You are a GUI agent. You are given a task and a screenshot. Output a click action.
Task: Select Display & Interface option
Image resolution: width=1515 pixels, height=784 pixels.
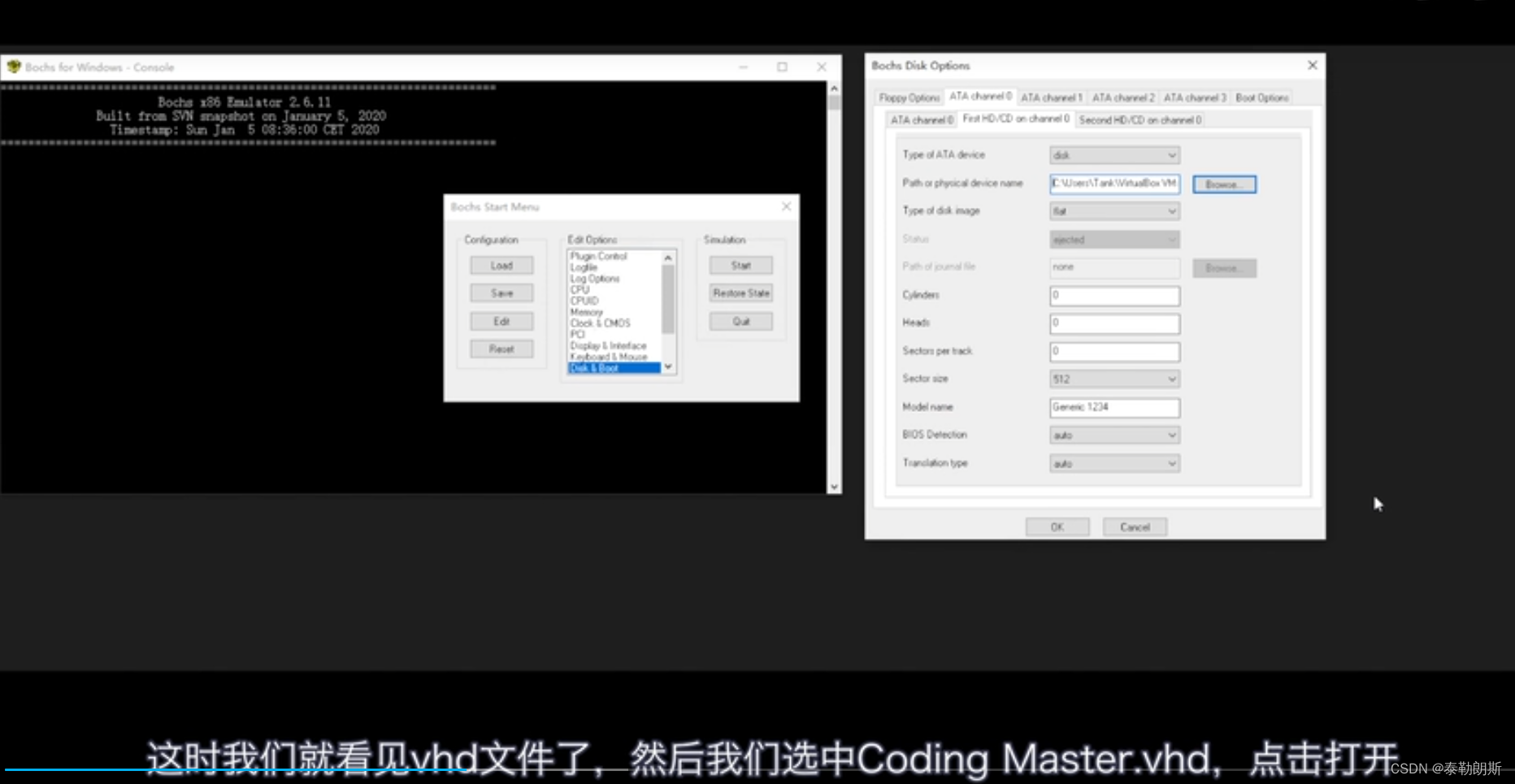coord(609,346)
